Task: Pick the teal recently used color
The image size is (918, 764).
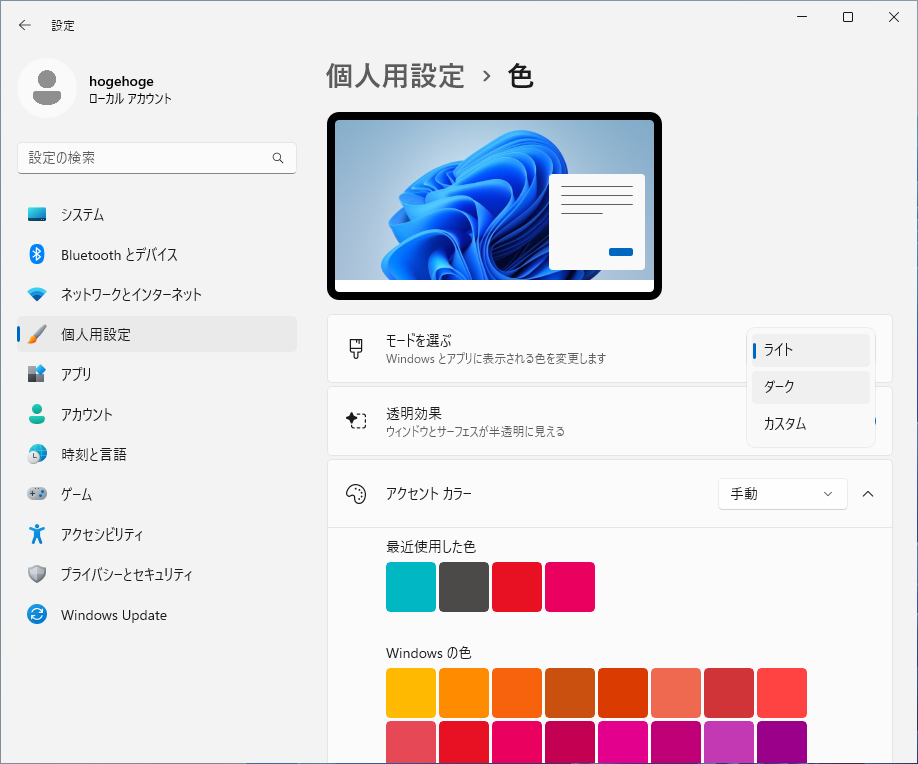Action: pos(411,587)
